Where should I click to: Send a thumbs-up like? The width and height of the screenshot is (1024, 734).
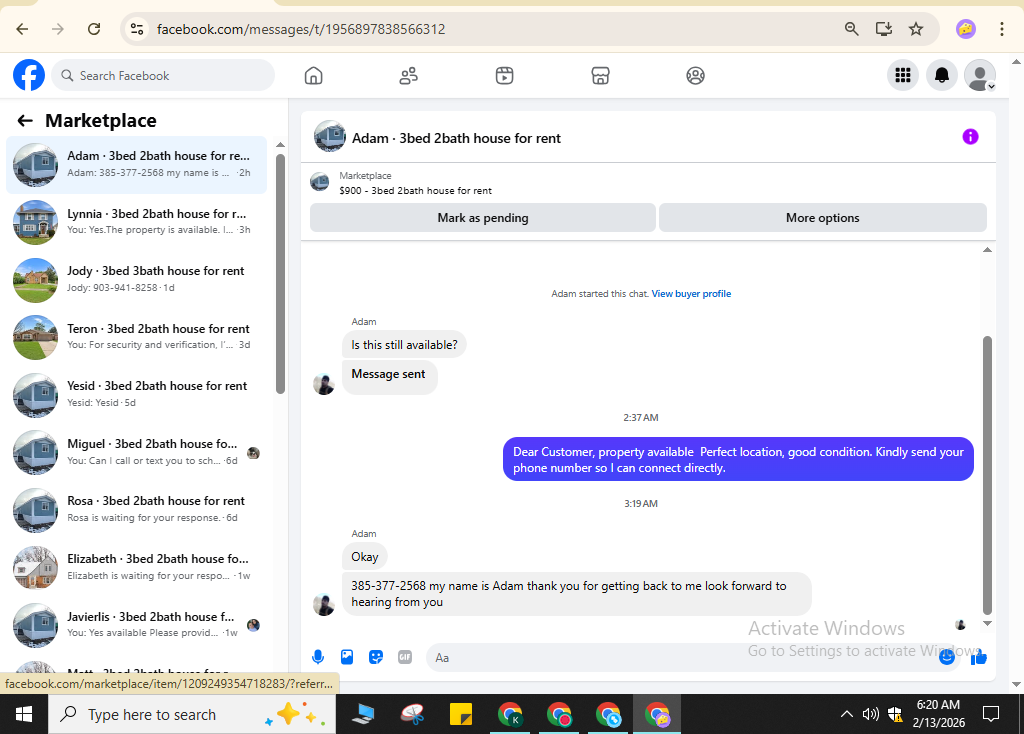(978, 658)
